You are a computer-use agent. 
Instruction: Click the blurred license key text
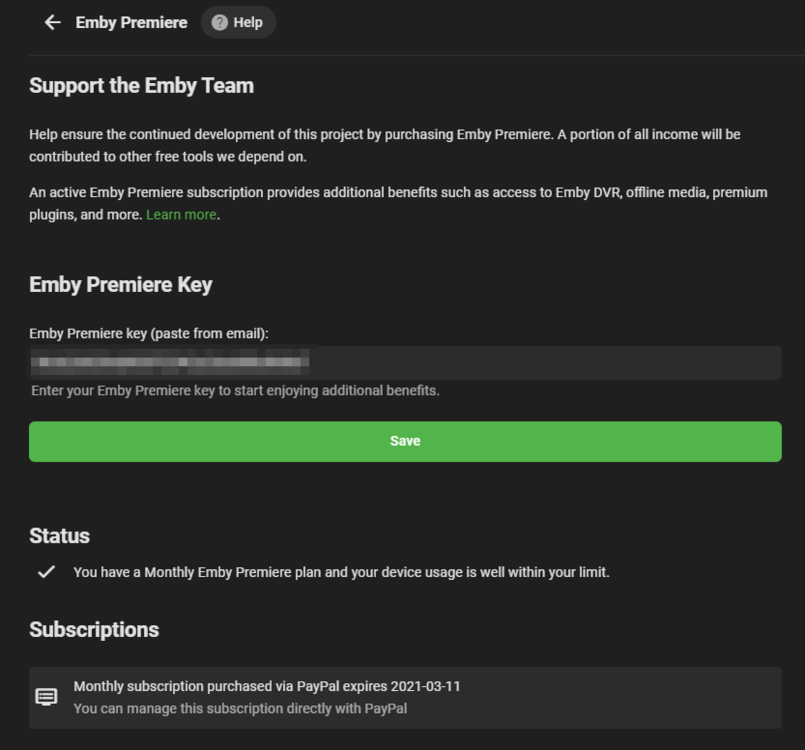170,362
